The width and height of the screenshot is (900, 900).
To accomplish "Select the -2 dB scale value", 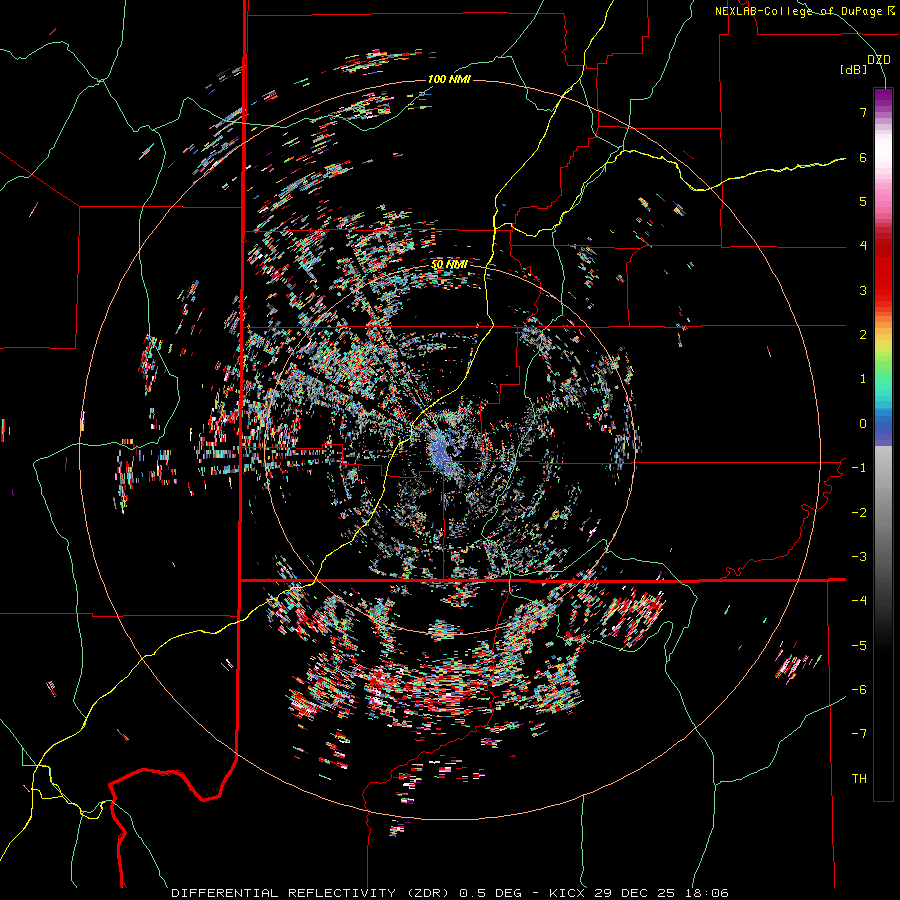I will pyautogui.click(x=859, y=513).
